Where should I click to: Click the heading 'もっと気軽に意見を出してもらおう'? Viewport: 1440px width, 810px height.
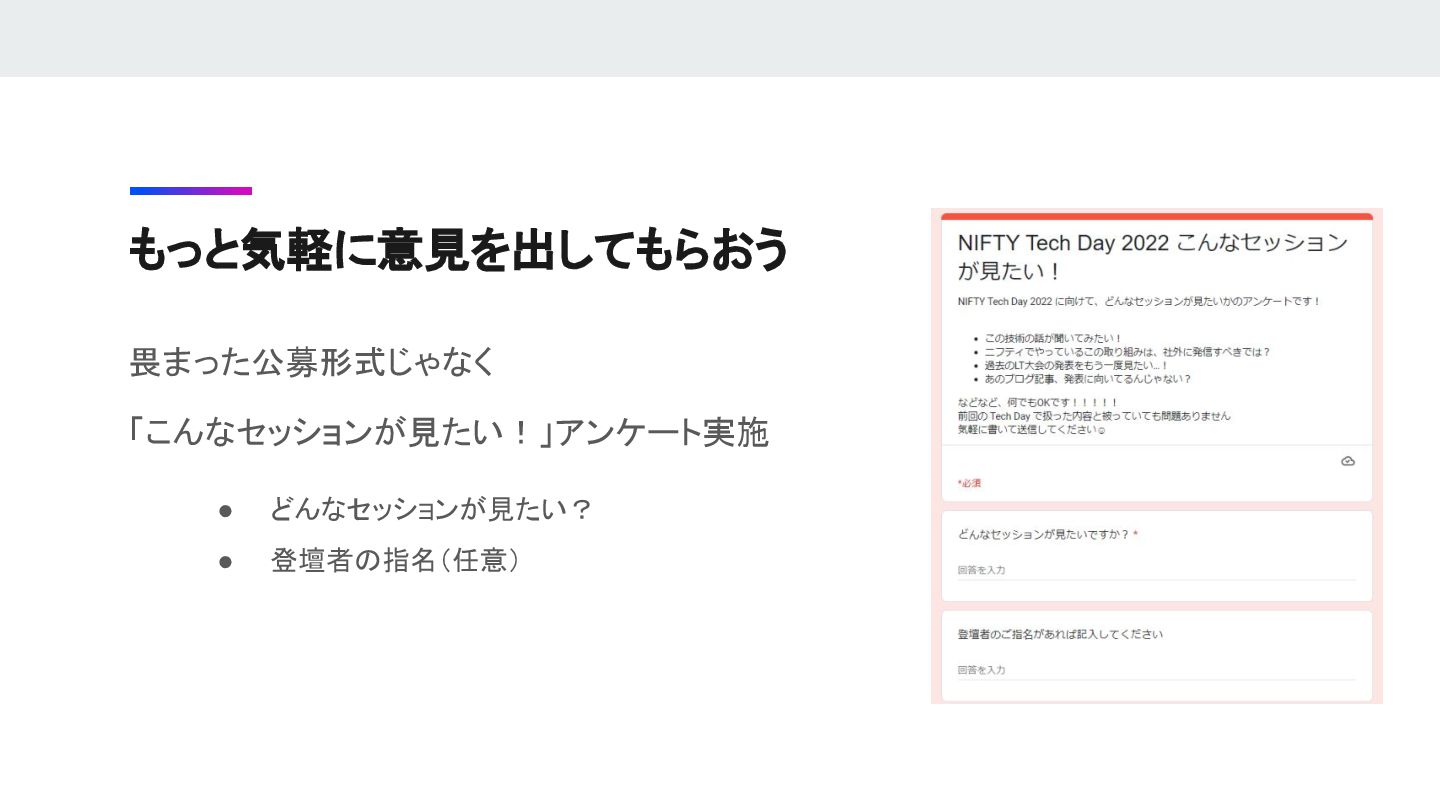459,249
